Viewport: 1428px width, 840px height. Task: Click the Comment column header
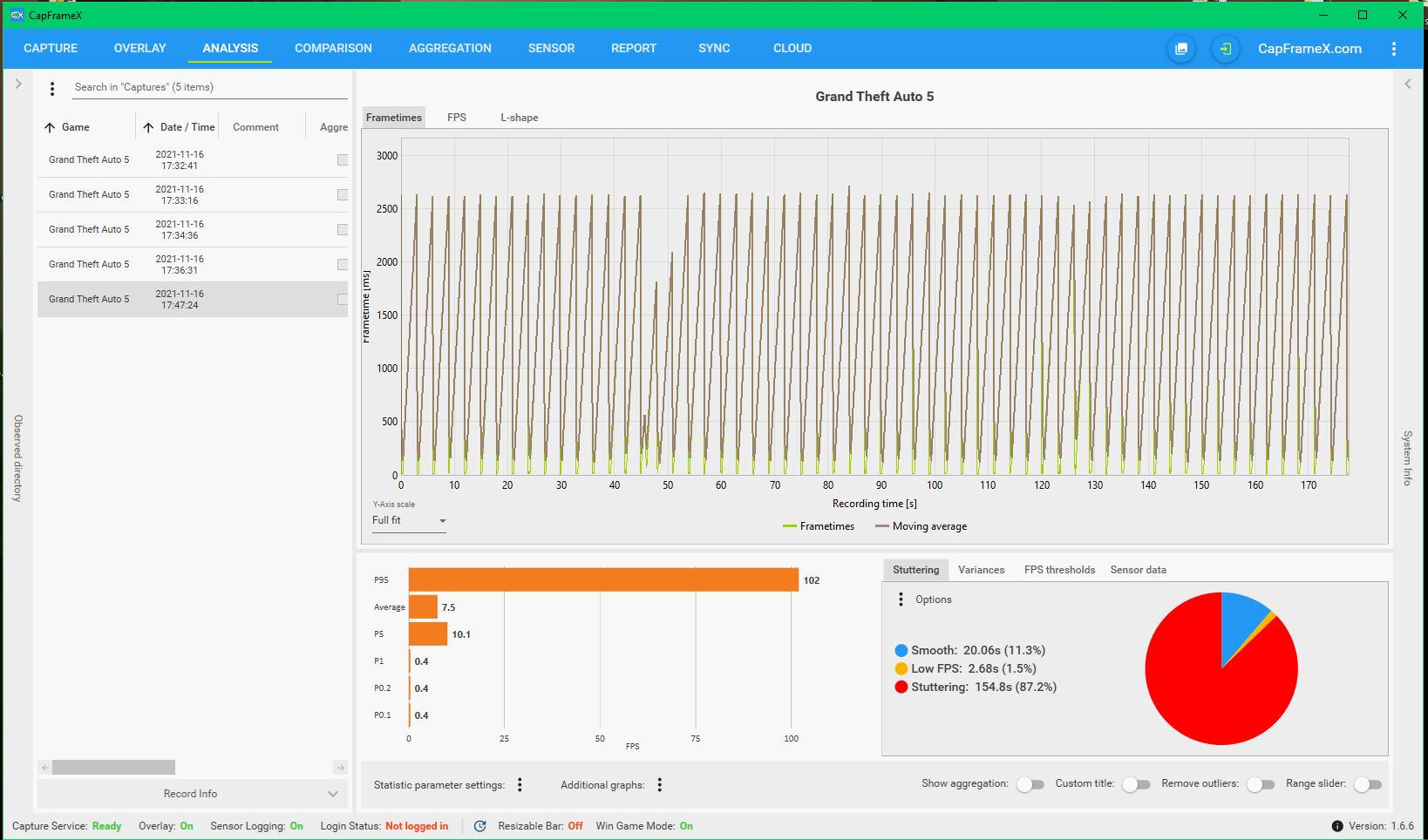pos(255,127)
